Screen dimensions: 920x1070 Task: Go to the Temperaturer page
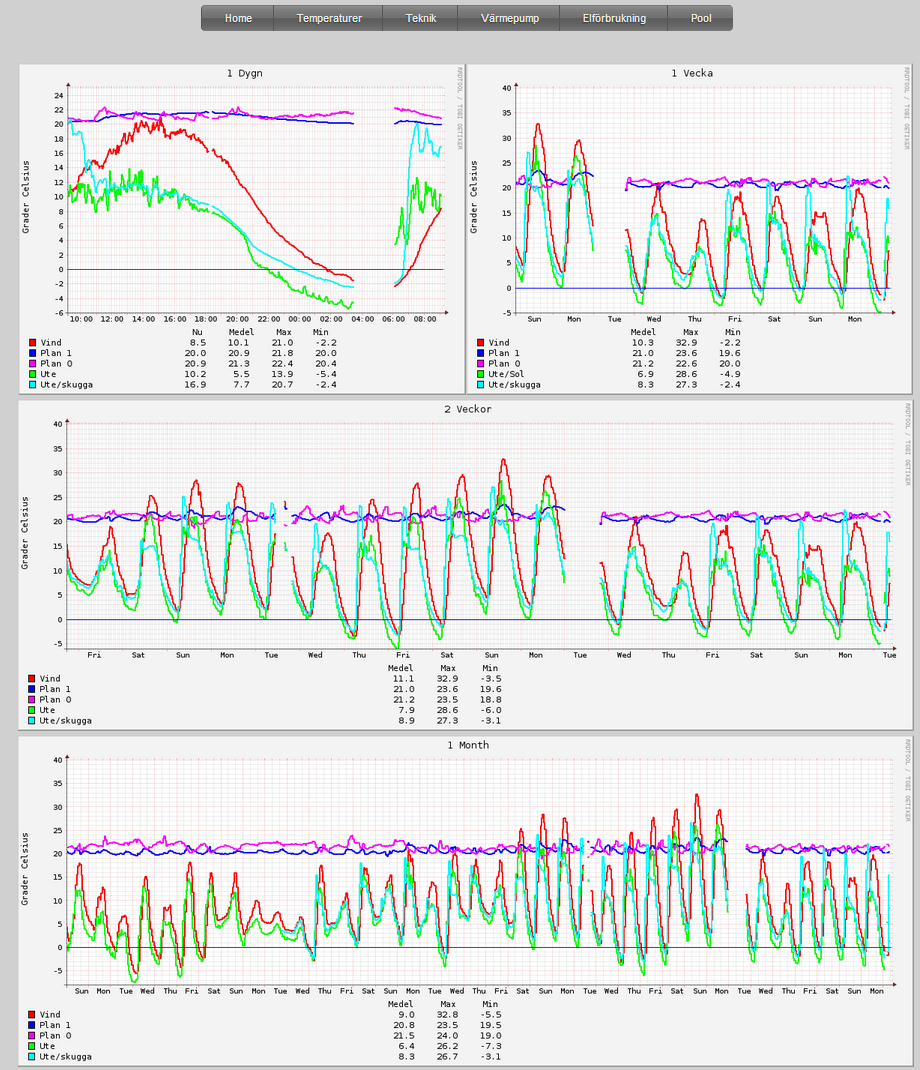pos(329,18)
